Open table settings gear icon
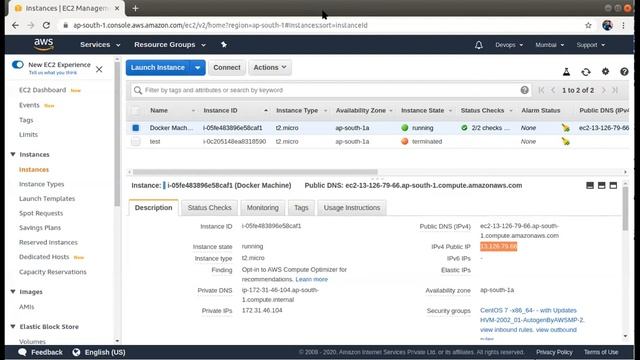Image resolution: width=640 pixels, height=360 pixels. coord(605,71)
